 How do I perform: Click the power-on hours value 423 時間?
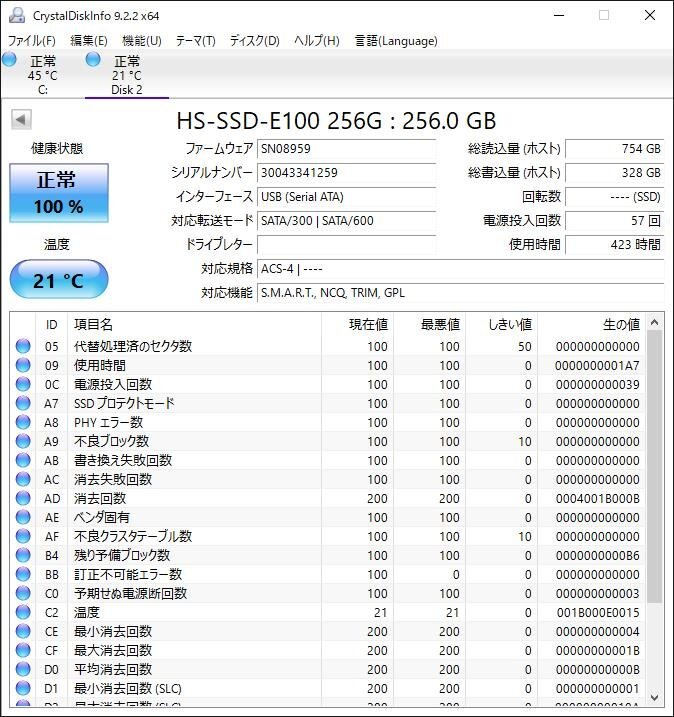[x=615, y=245]
